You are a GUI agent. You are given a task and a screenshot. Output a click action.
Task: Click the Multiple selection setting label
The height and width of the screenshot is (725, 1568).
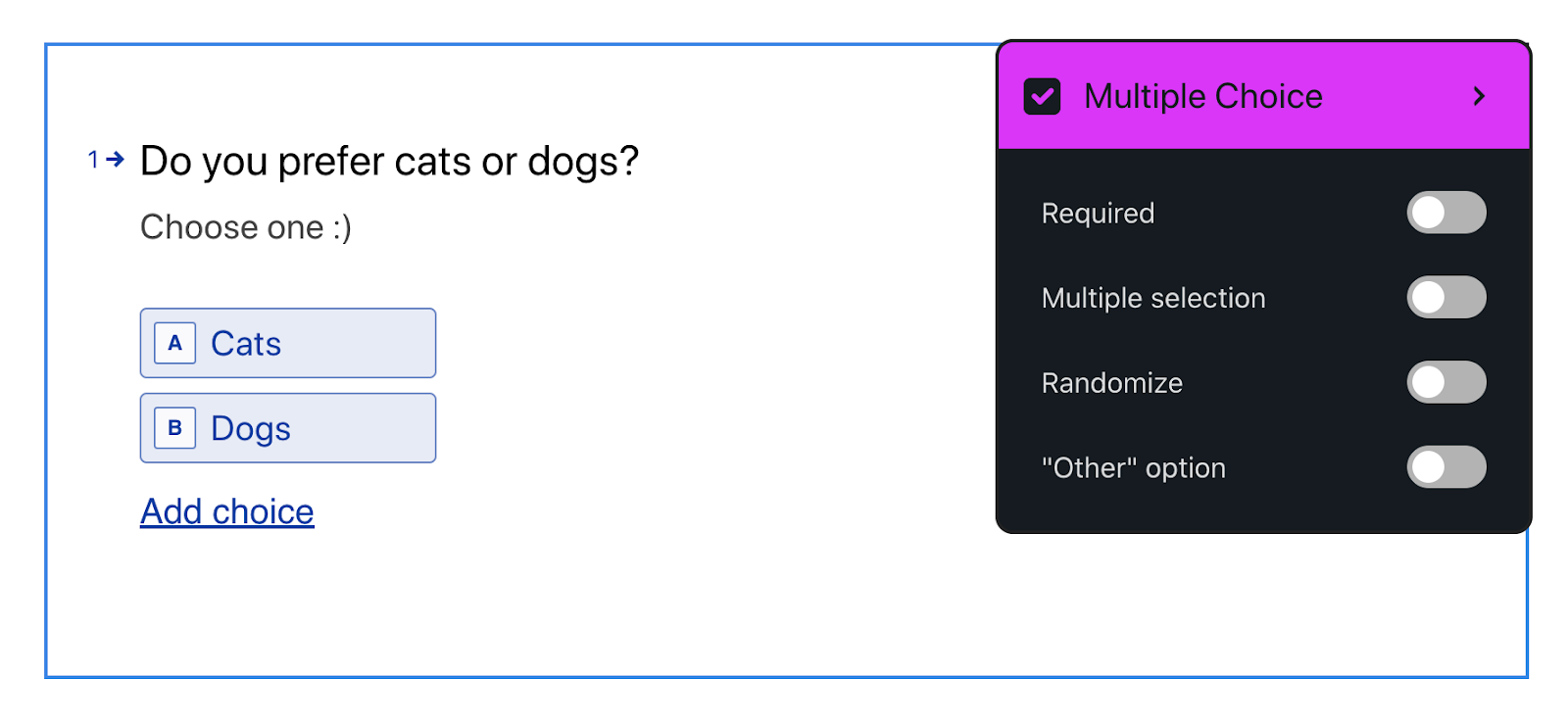pos(1153,298)
